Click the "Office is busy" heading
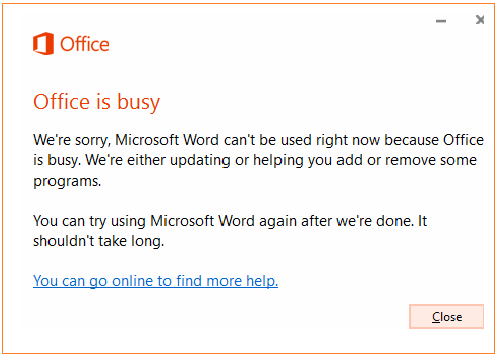 point(97,102)
